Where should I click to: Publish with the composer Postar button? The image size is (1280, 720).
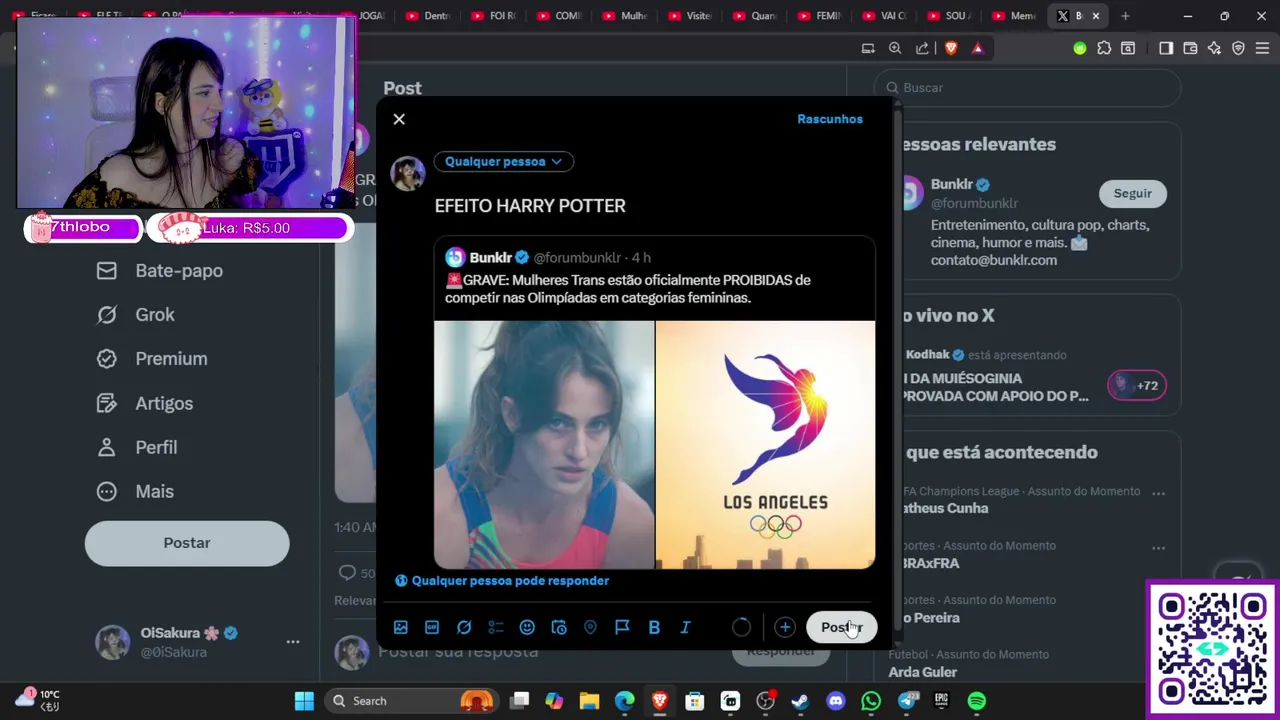[x=841, y=627]
